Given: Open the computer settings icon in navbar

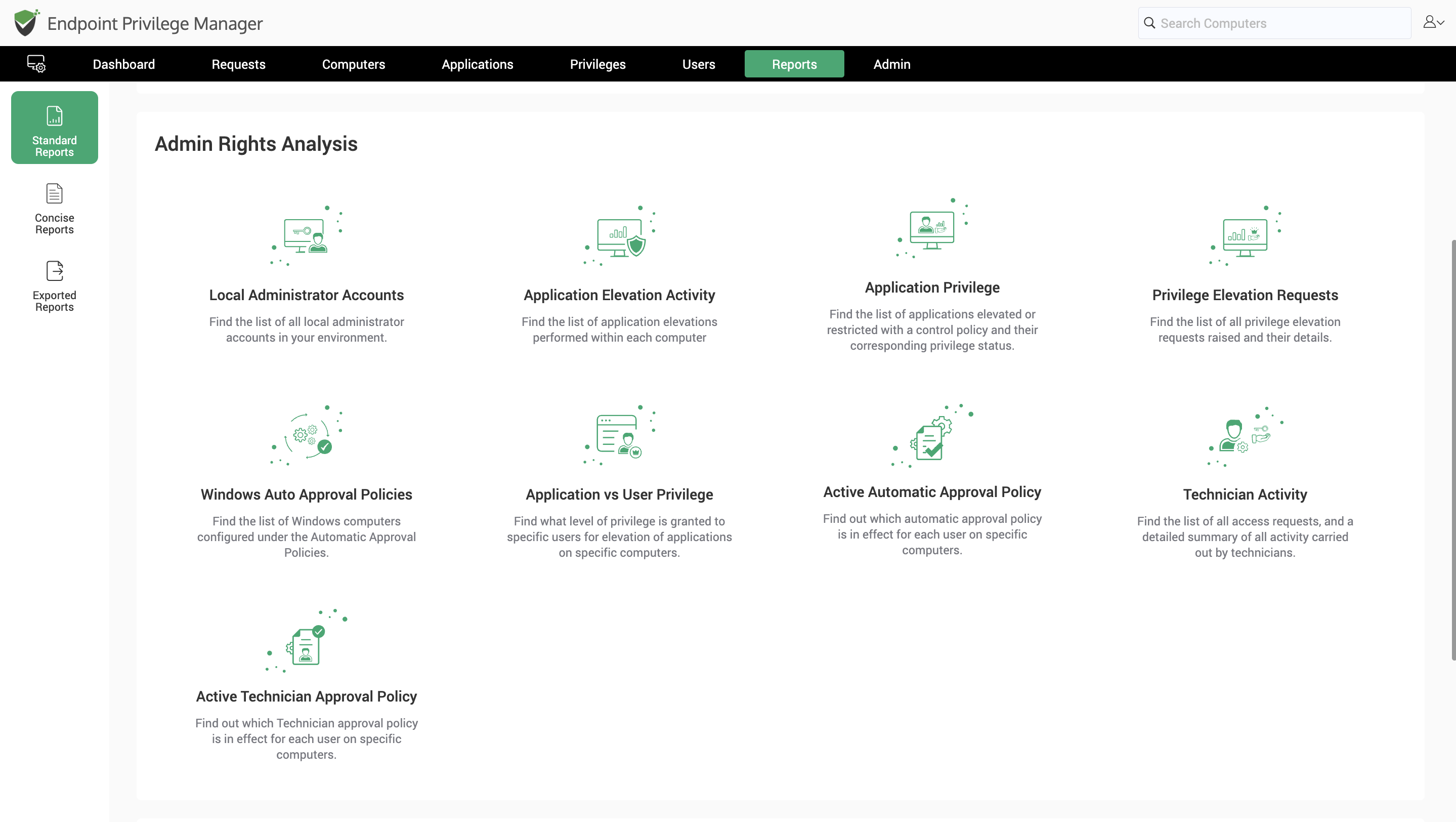Looking at the screenshot, I should tap(37, 64).
